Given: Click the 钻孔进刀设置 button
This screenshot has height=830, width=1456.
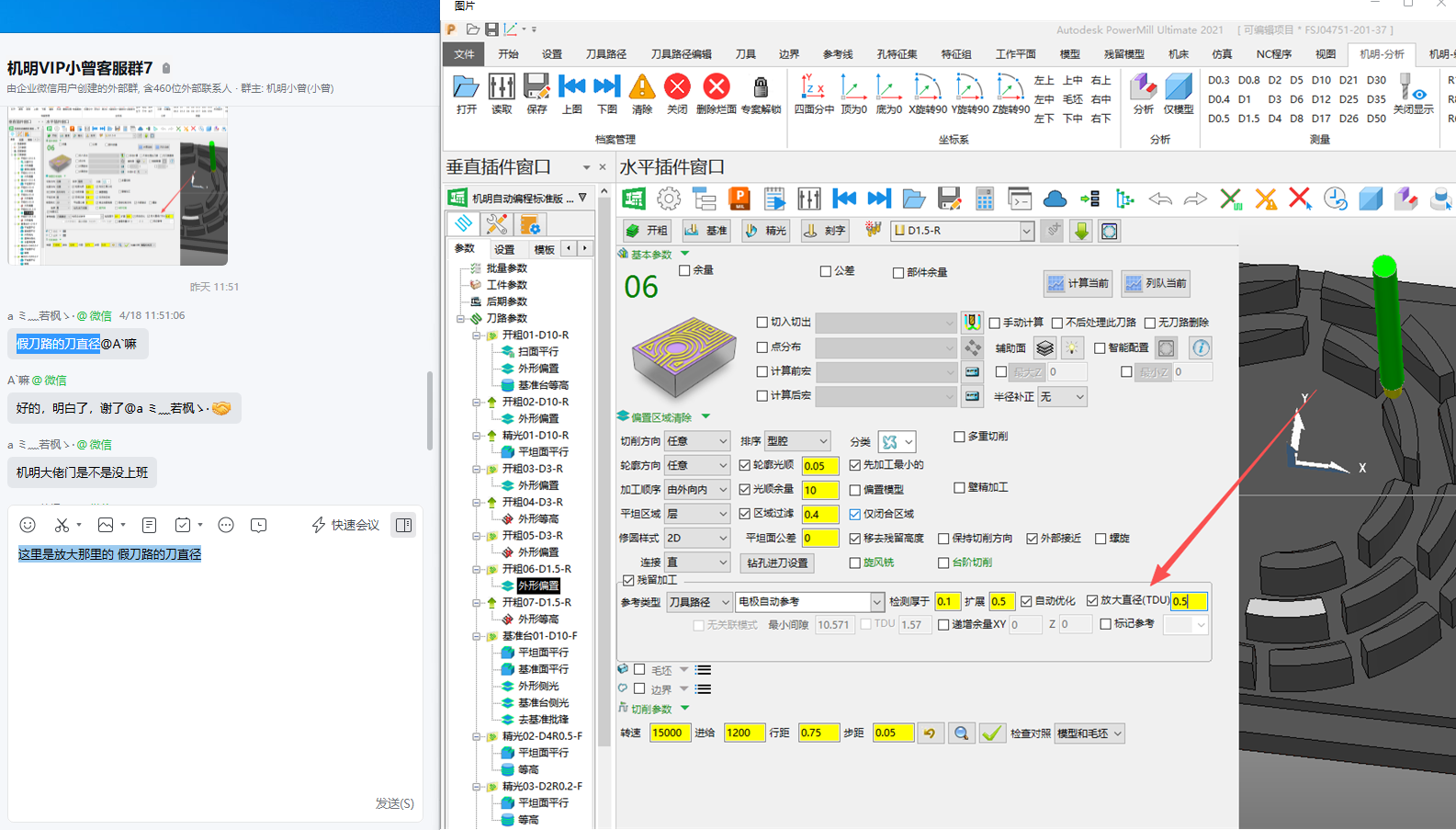Looking at the screenshot, I should 777,563.
